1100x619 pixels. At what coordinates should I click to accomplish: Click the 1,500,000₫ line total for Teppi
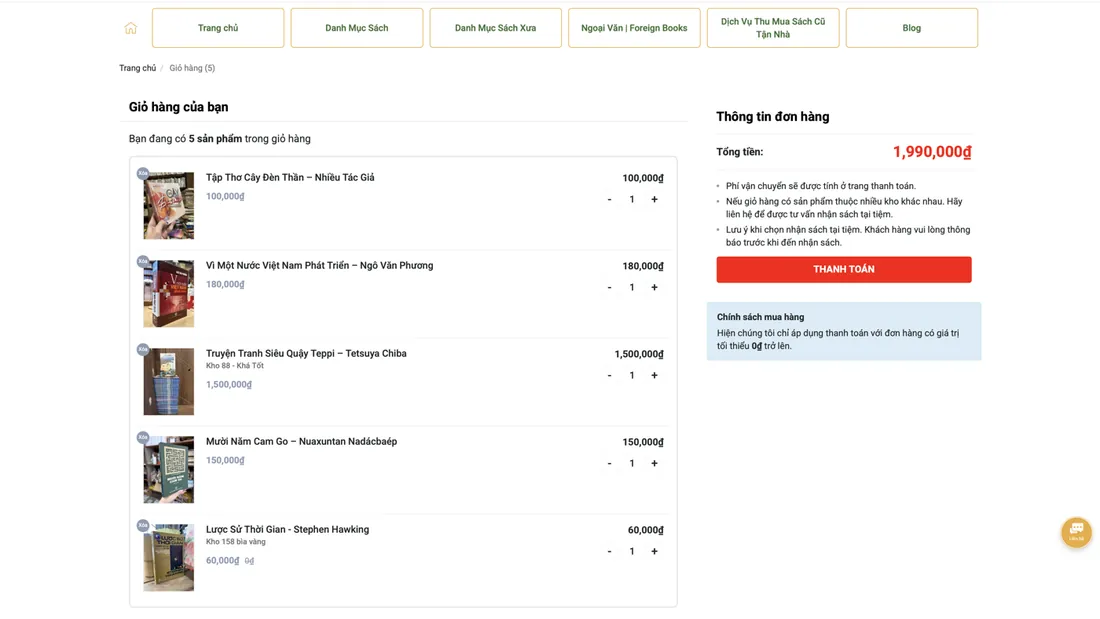[638, 354]
